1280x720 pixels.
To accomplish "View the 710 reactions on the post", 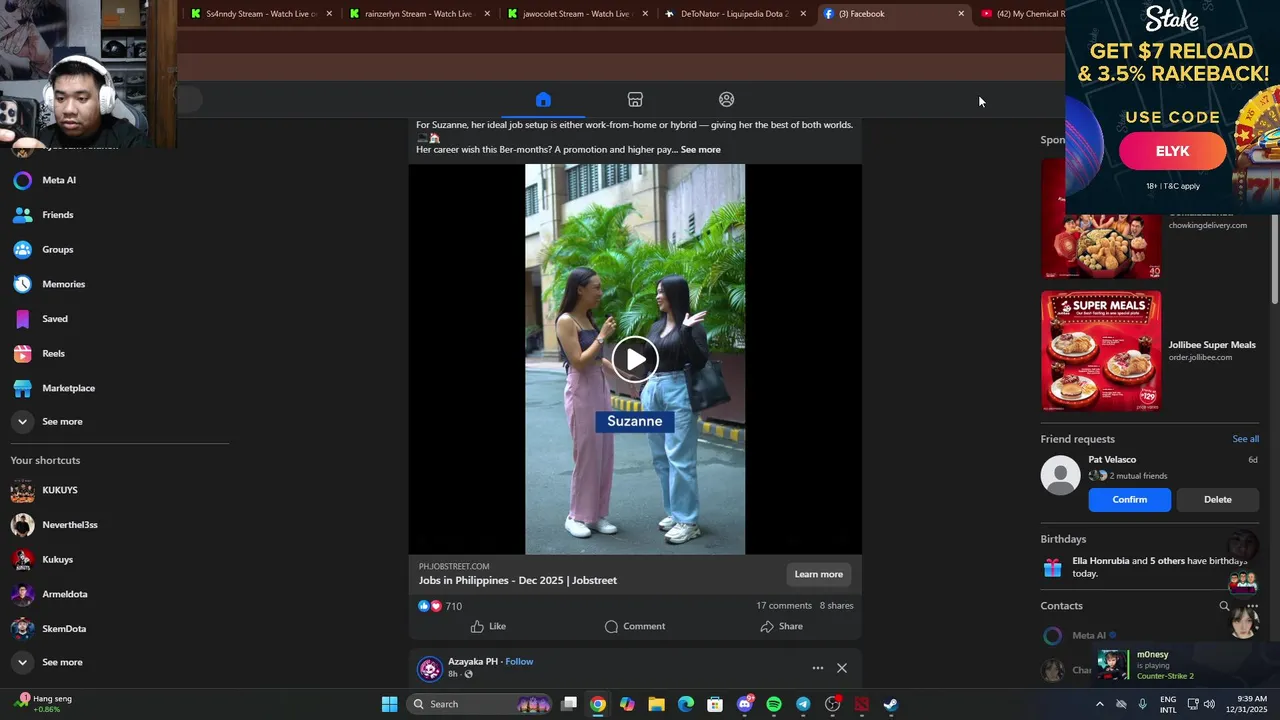I will click(x=440, y=606).
